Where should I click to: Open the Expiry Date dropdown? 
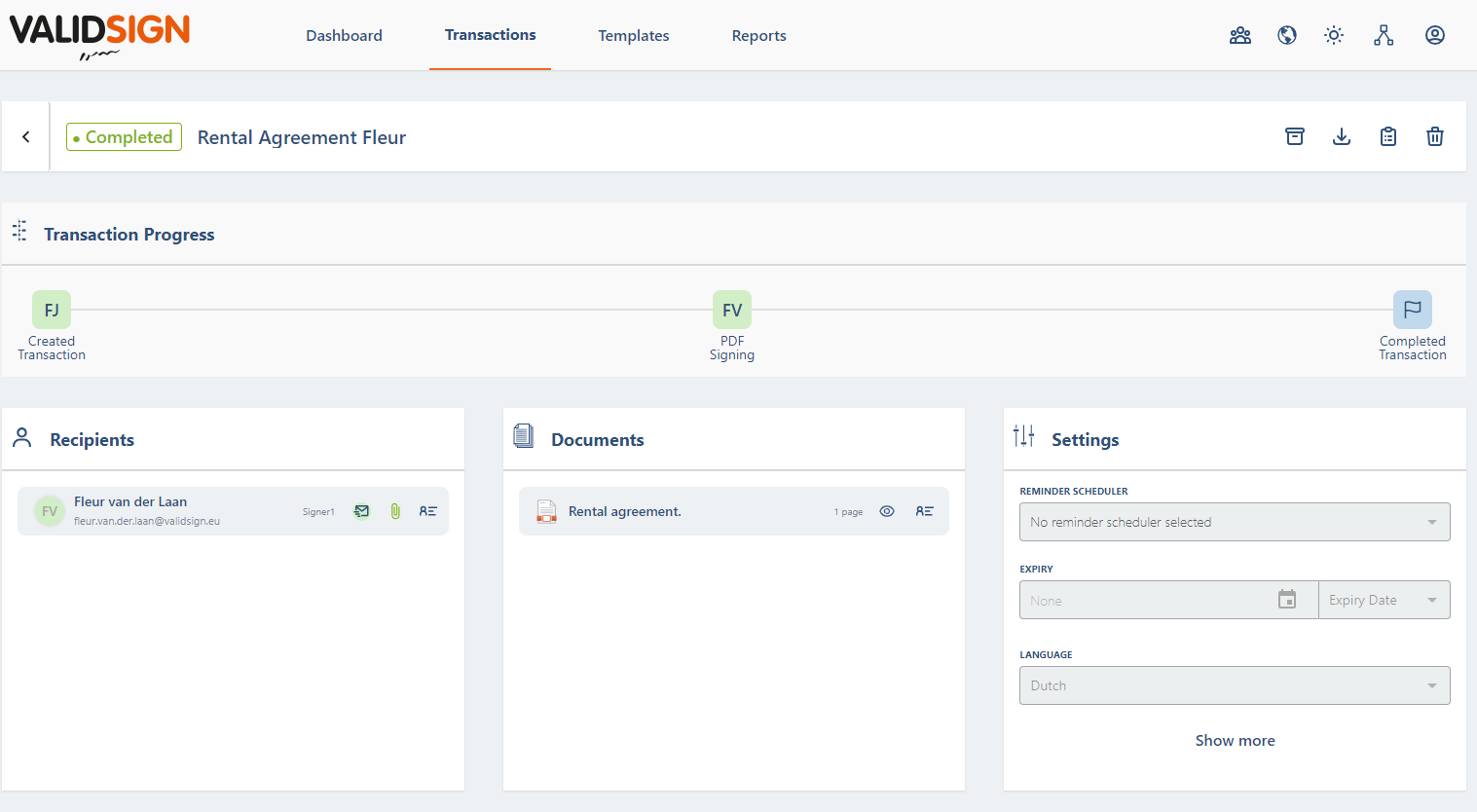tap(1384, 600)
